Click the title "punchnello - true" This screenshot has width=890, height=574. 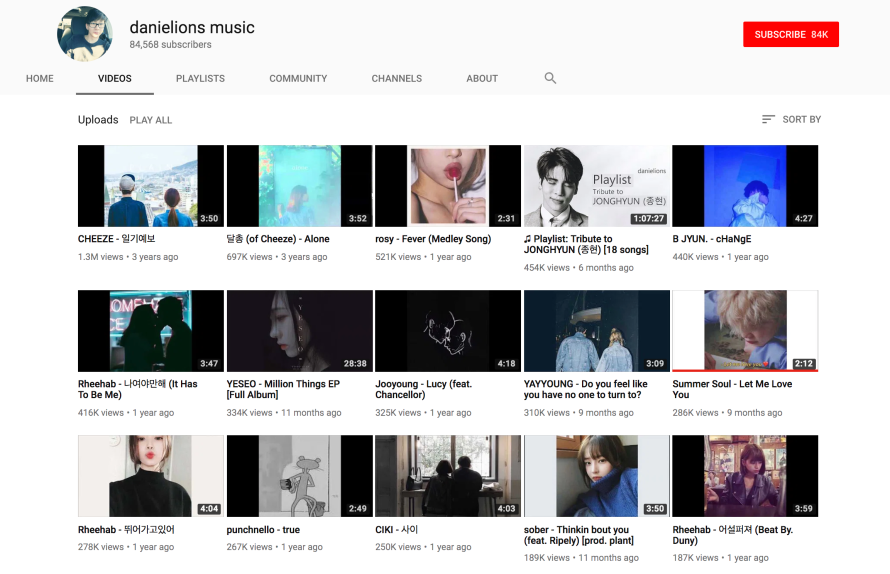263,530
